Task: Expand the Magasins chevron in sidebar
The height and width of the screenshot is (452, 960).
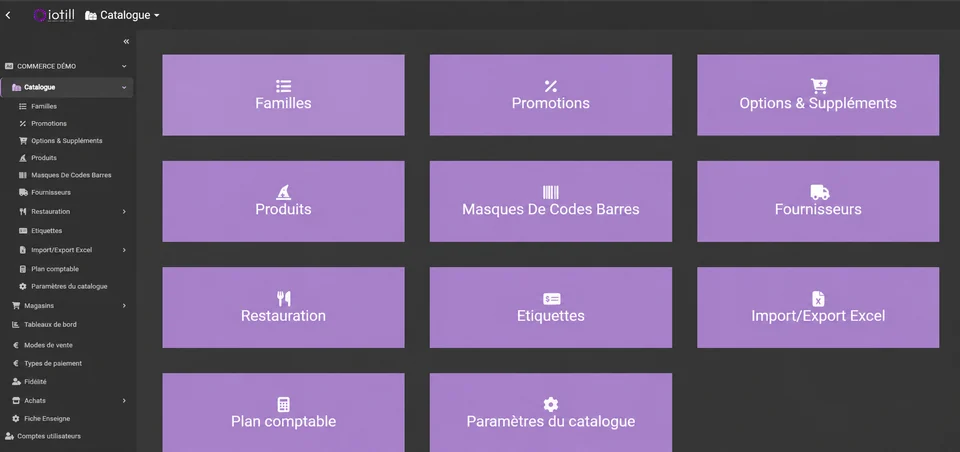Action: pyautogui.click(x=124, y=306)
